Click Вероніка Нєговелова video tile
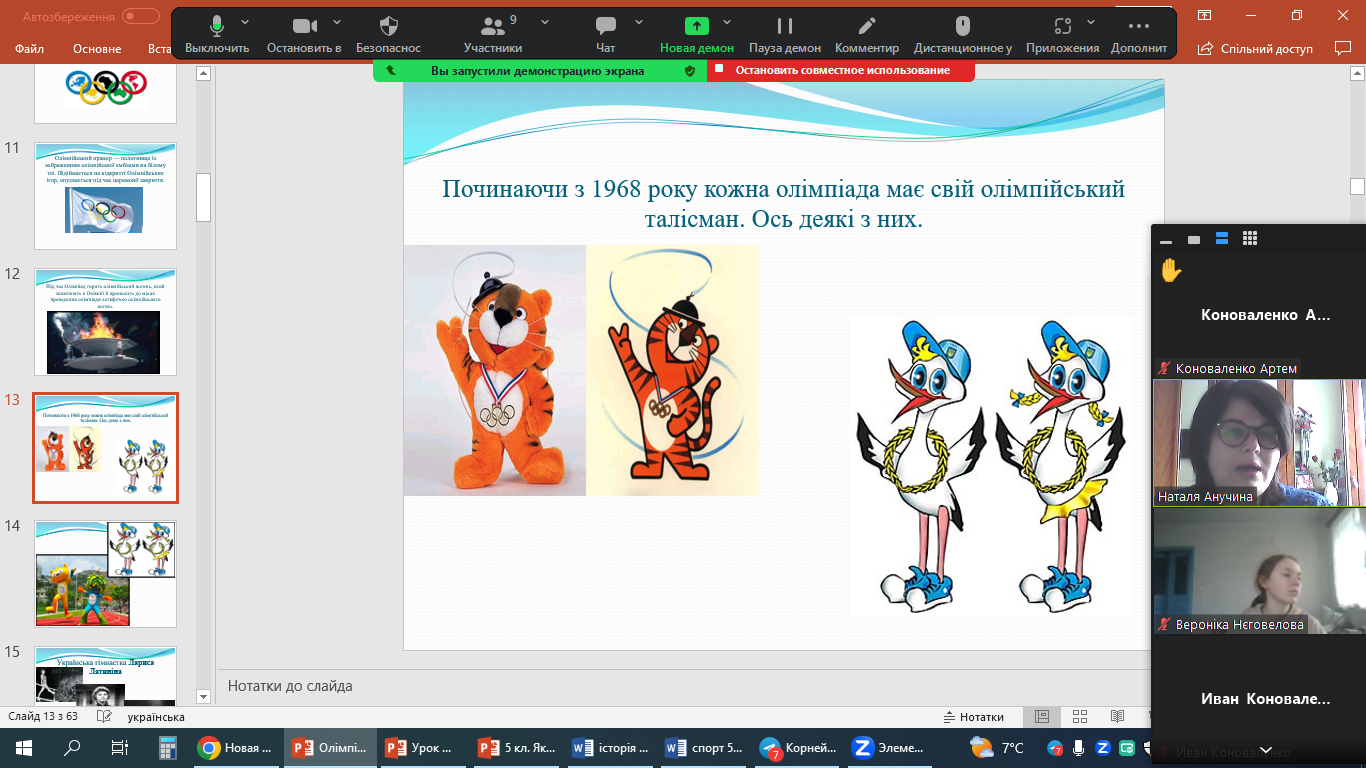Screen dimensions: 1366x768 (x=1259, y=570)
